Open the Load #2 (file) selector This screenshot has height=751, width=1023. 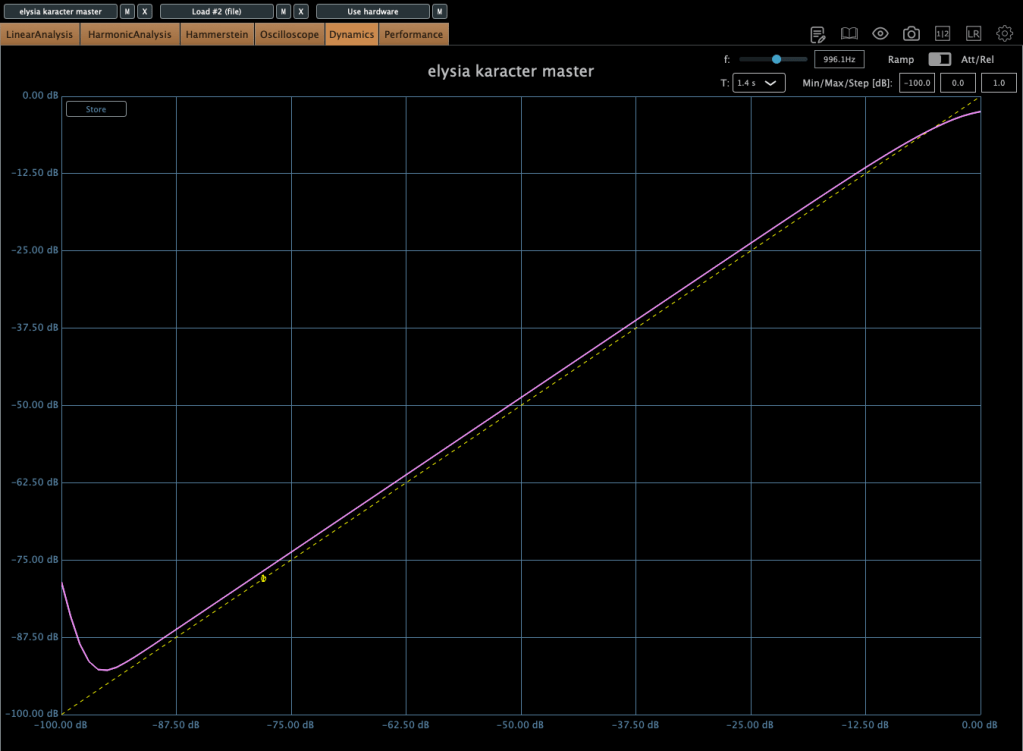tap(216, 12)
